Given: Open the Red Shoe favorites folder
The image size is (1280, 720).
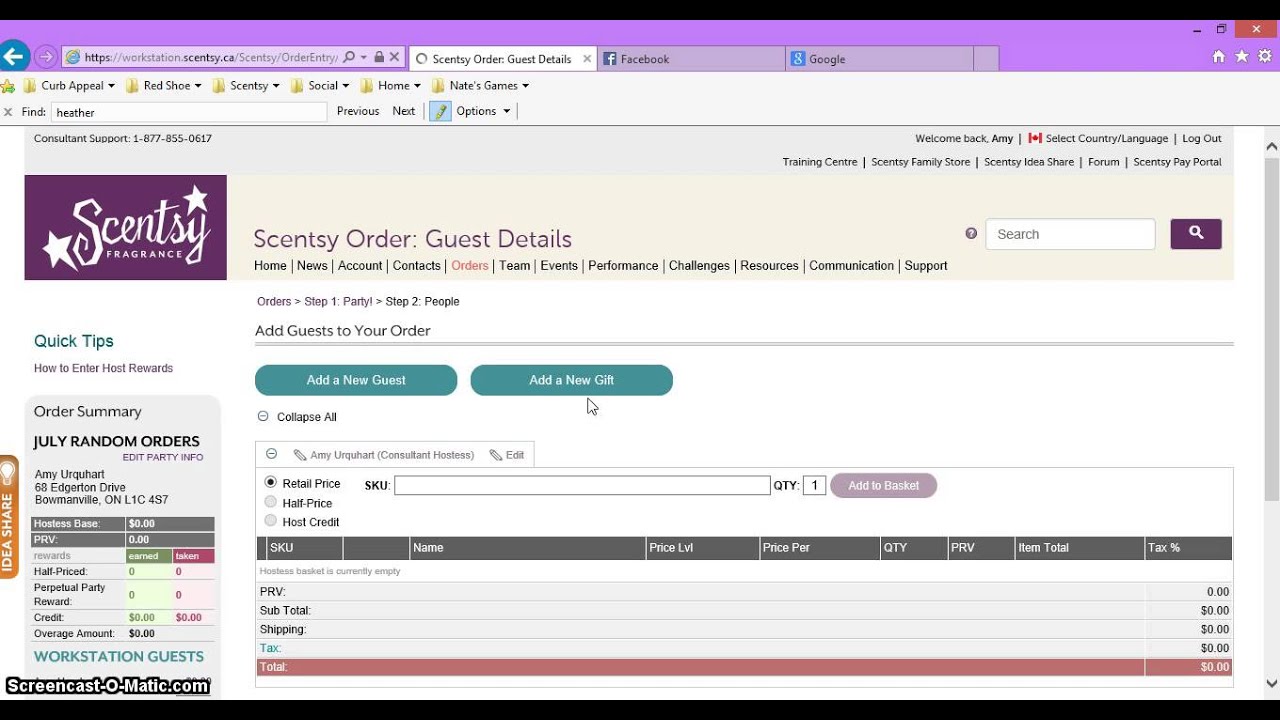Looking at the screenshot, I should (x=163, y=85).
